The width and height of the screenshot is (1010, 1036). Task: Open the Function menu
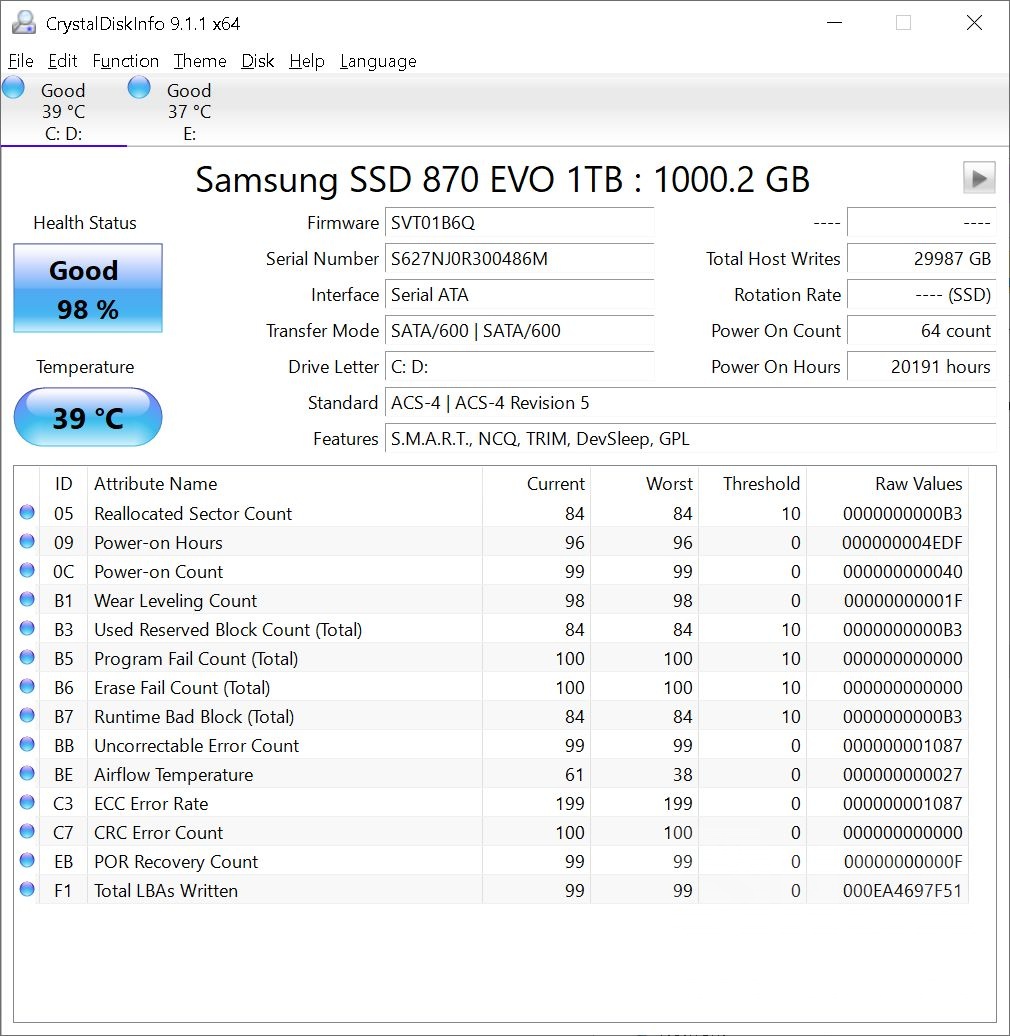[125, 61]
